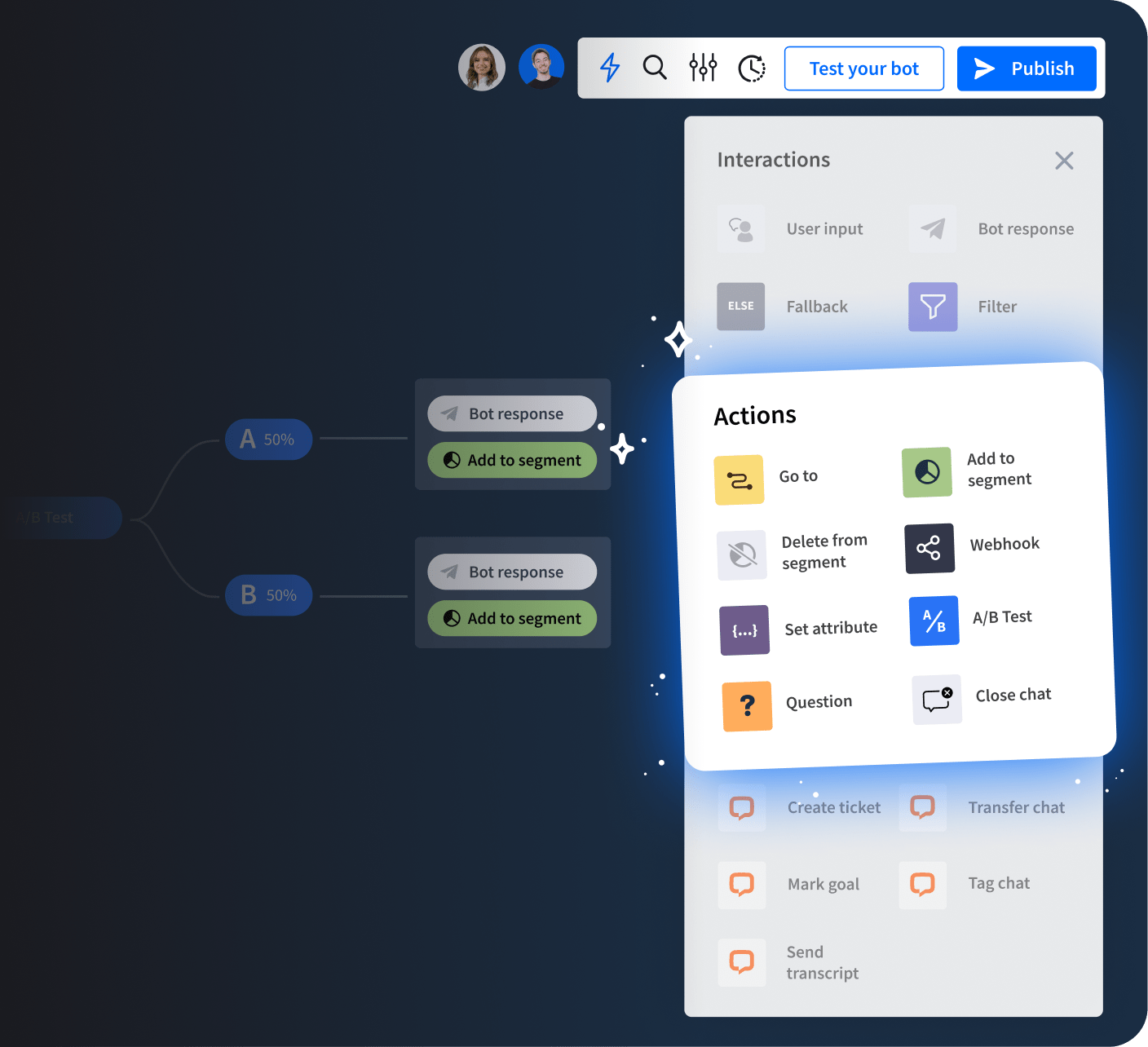Select the Webhook action icon

(929, 548)
